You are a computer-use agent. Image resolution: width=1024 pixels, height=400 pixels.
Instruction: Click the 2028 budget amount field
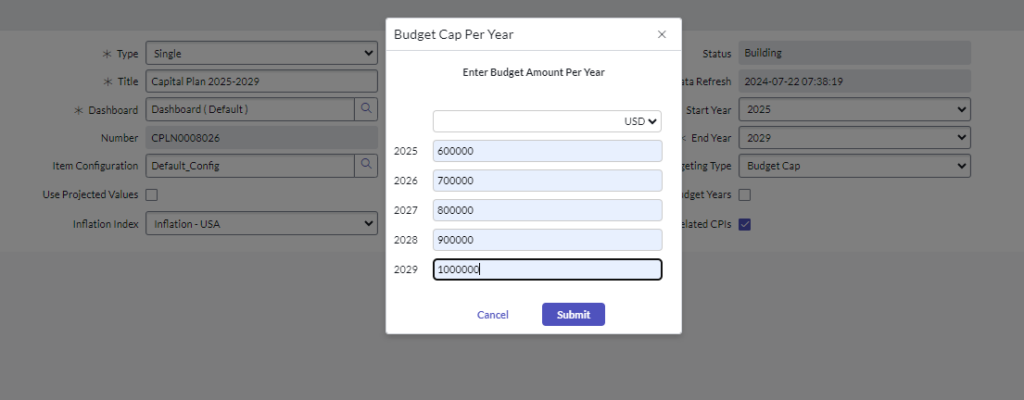[547, 240]
